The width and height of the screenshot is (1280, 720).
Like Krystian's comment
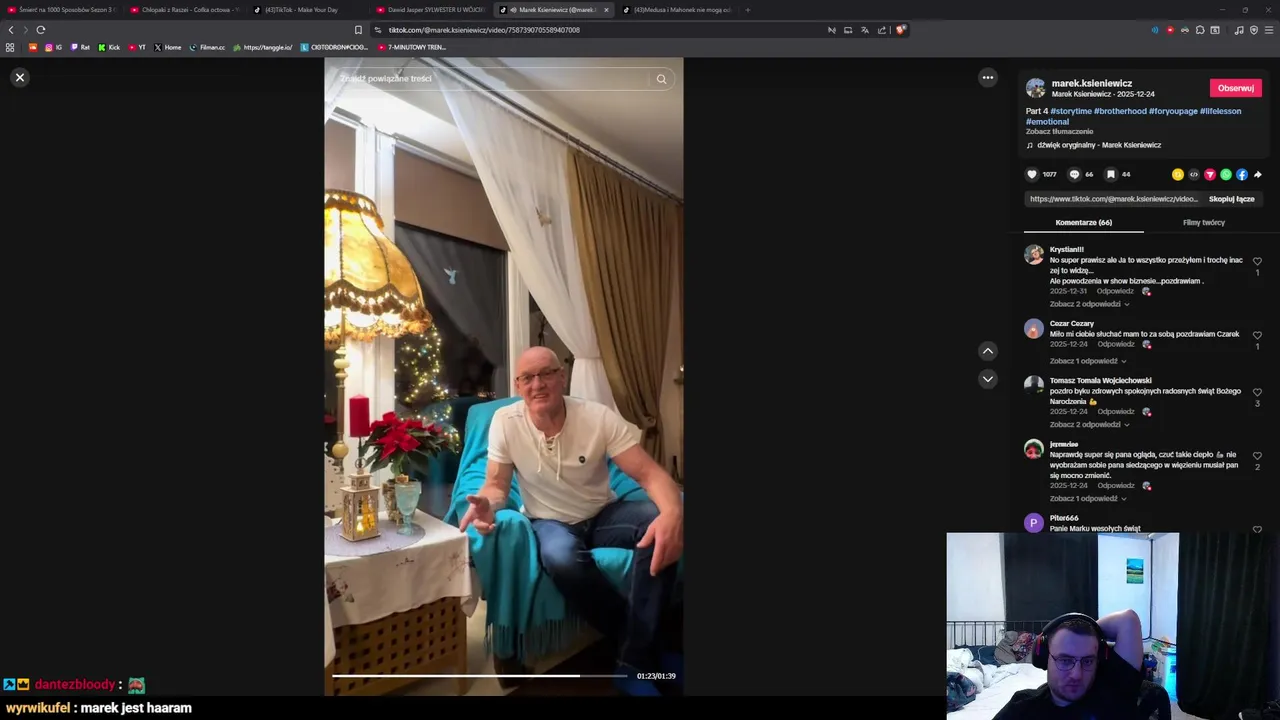tap(1257, 261)
